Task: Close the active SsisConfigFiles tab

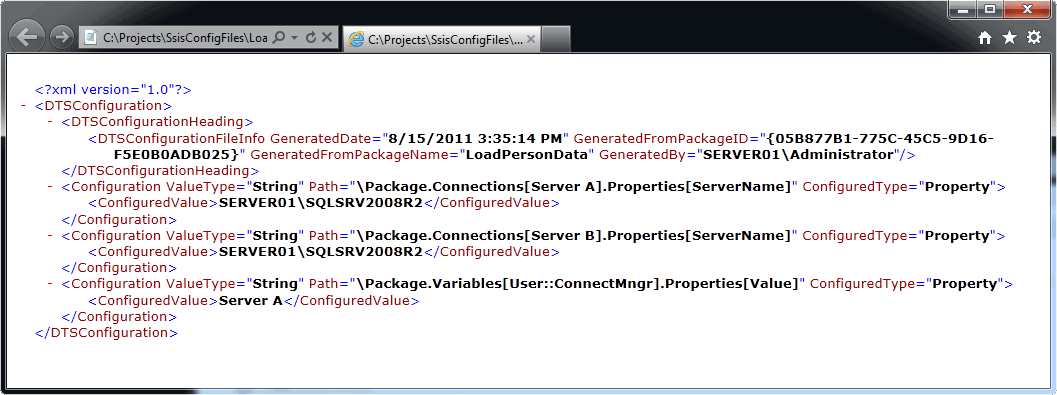Action: click(531, 40)
